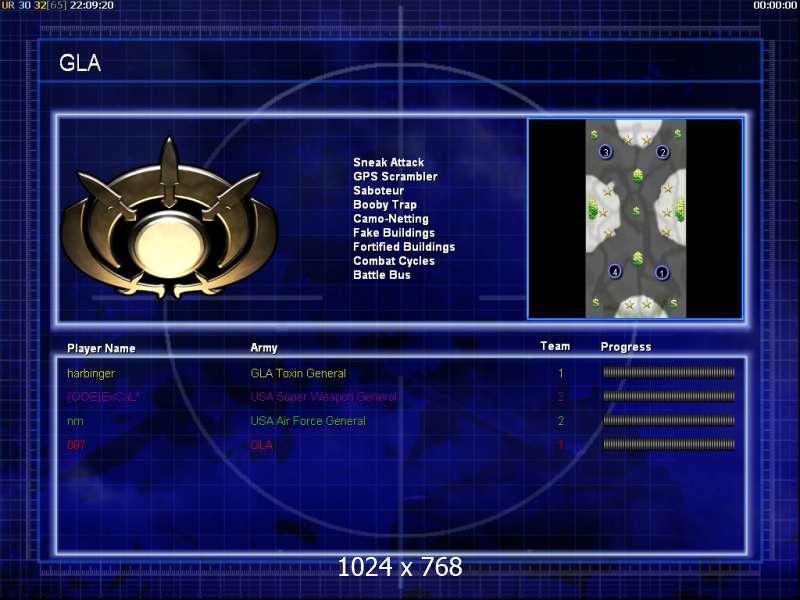Select player name nm
Image resolution: width=800 pixels, height=600 pixels.
pyautogui.click(x=75, y=421)
